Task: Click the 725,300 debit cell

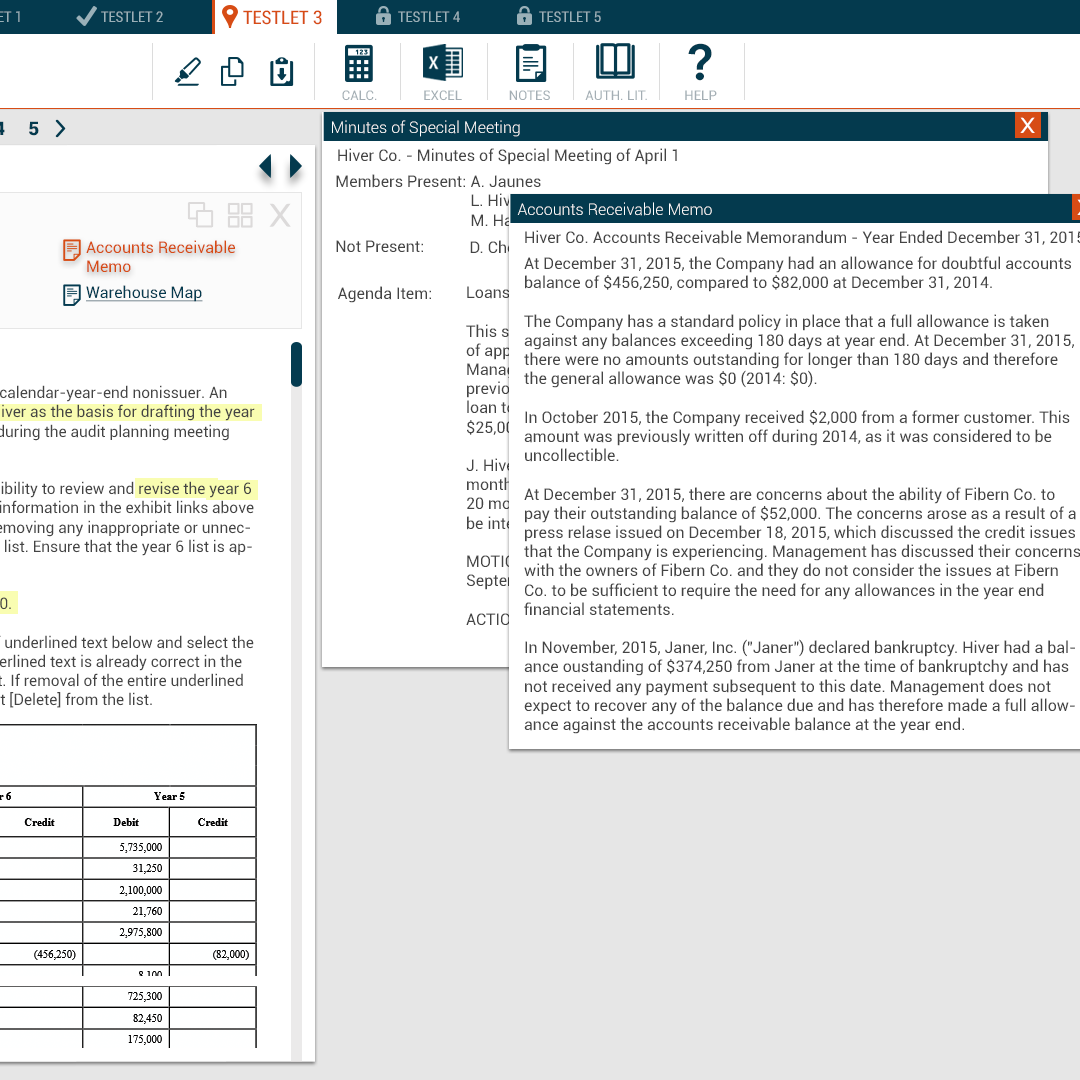Action: click(126, 997)
